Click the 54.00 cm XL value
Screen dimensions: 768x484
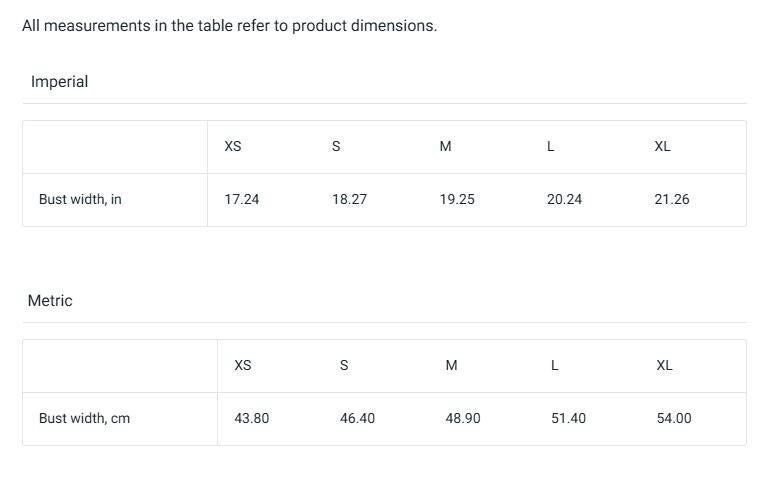coord(674,419)
